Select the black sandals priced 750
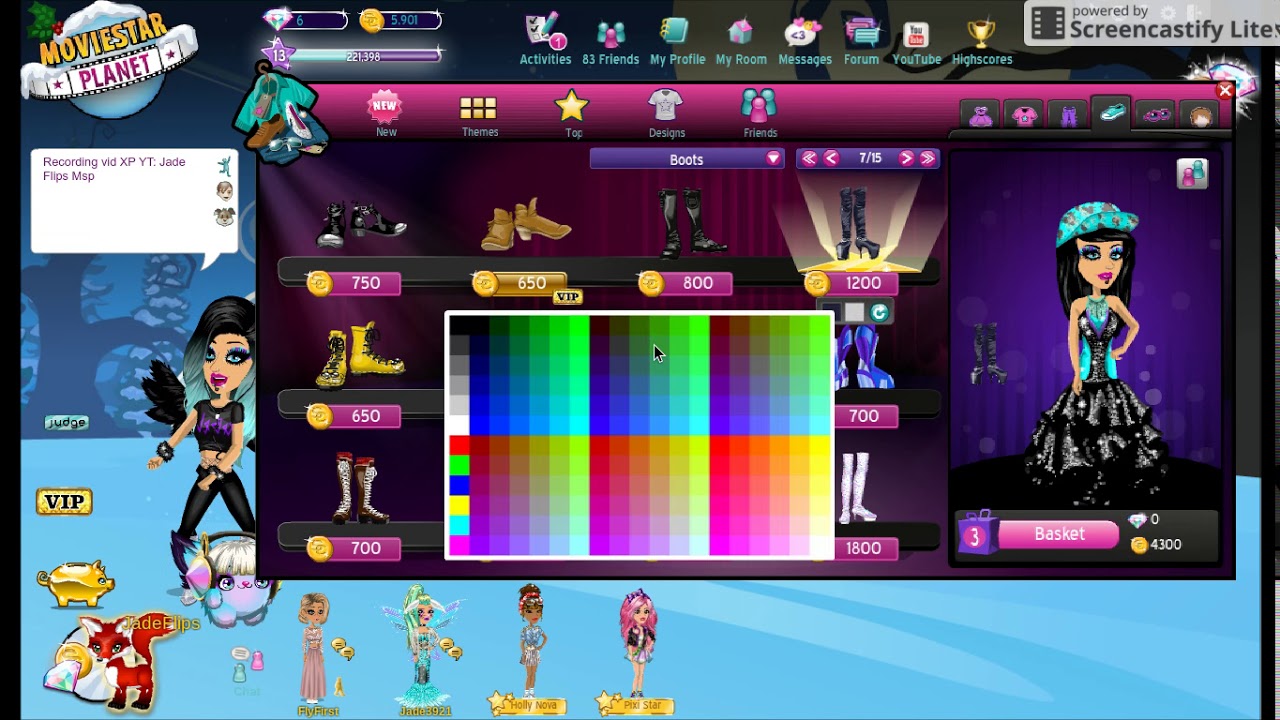Image resolution: width=1280 pixels, height=720 pixels. coord(361,223)
